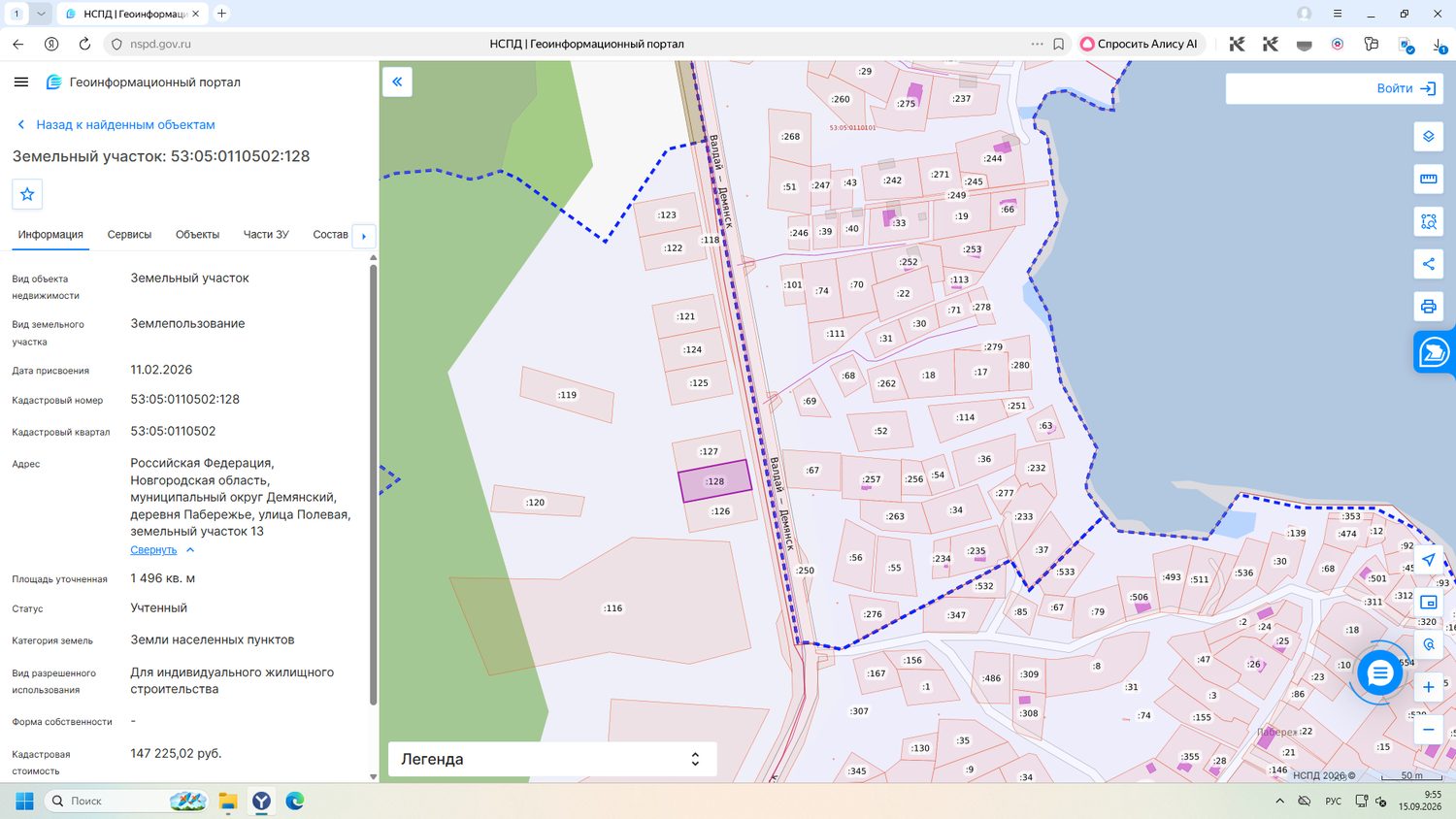
Task: Select map parcel labeled :116
Action: [612, 608]
